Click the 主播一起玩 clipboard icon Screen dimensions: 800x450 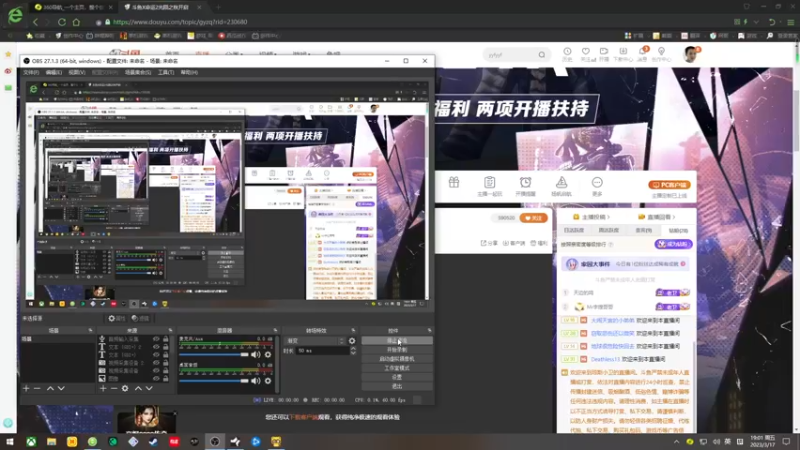pyautogui.click(x=489, y=182)
